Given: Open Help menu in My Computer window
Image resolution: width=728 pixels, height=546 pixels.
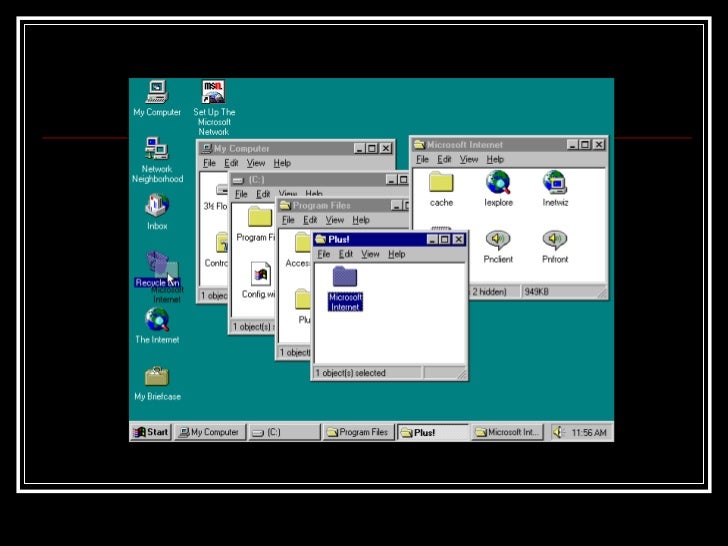Looking at the screenshot, I should (282, 163).
